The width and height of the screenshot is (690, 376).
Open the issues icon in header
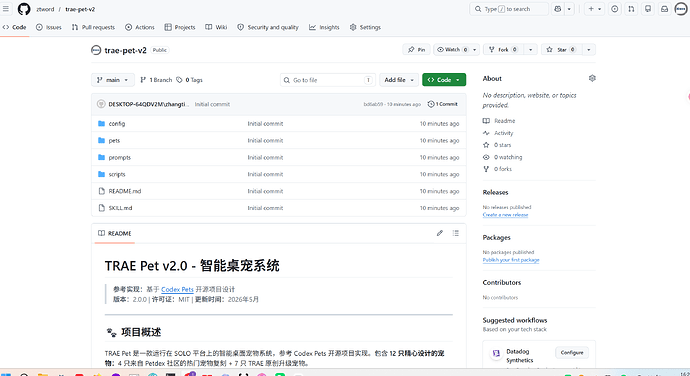pos(615,9)
